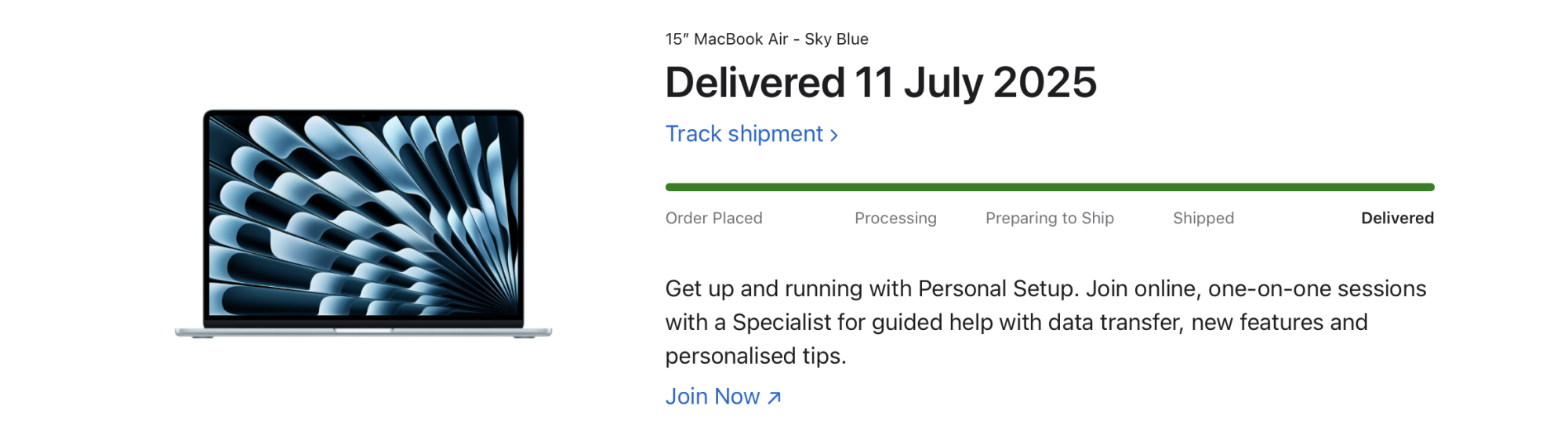Click the Preparing to Ship step label

(1049, 219)
